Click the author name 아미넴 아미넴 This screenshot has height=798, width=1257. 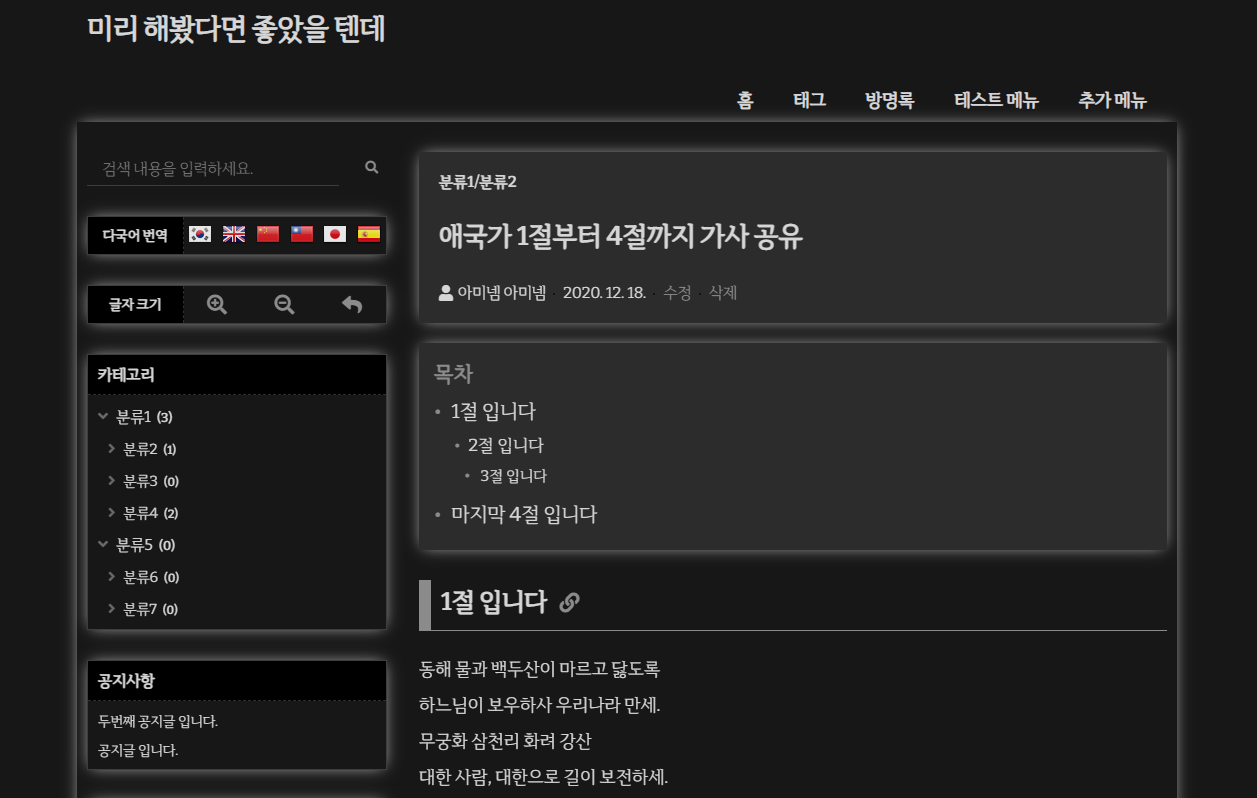point(502,293)
